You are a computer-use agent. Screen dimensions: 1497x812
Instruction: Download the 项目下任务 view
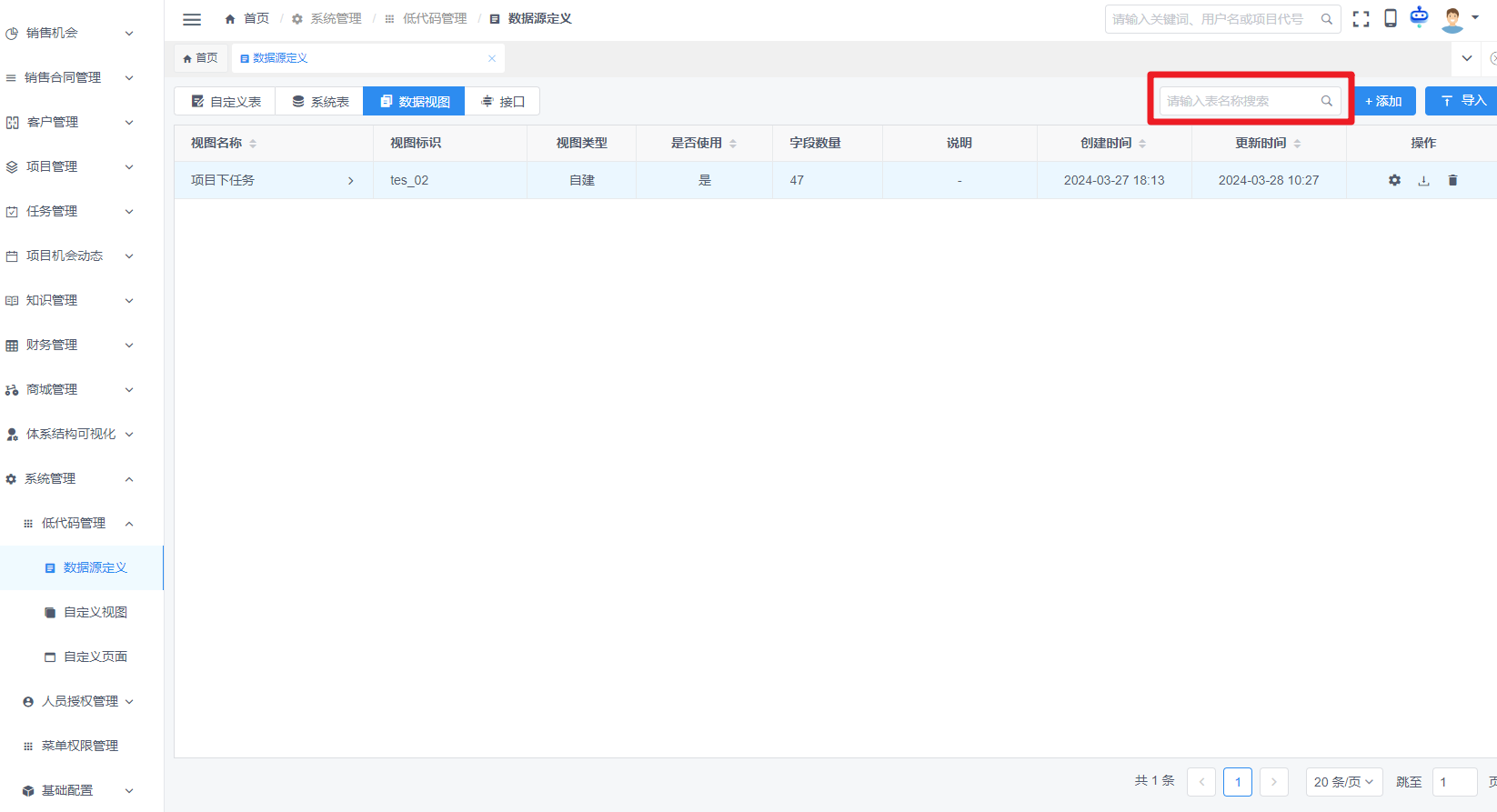(x=1423, y=181)
